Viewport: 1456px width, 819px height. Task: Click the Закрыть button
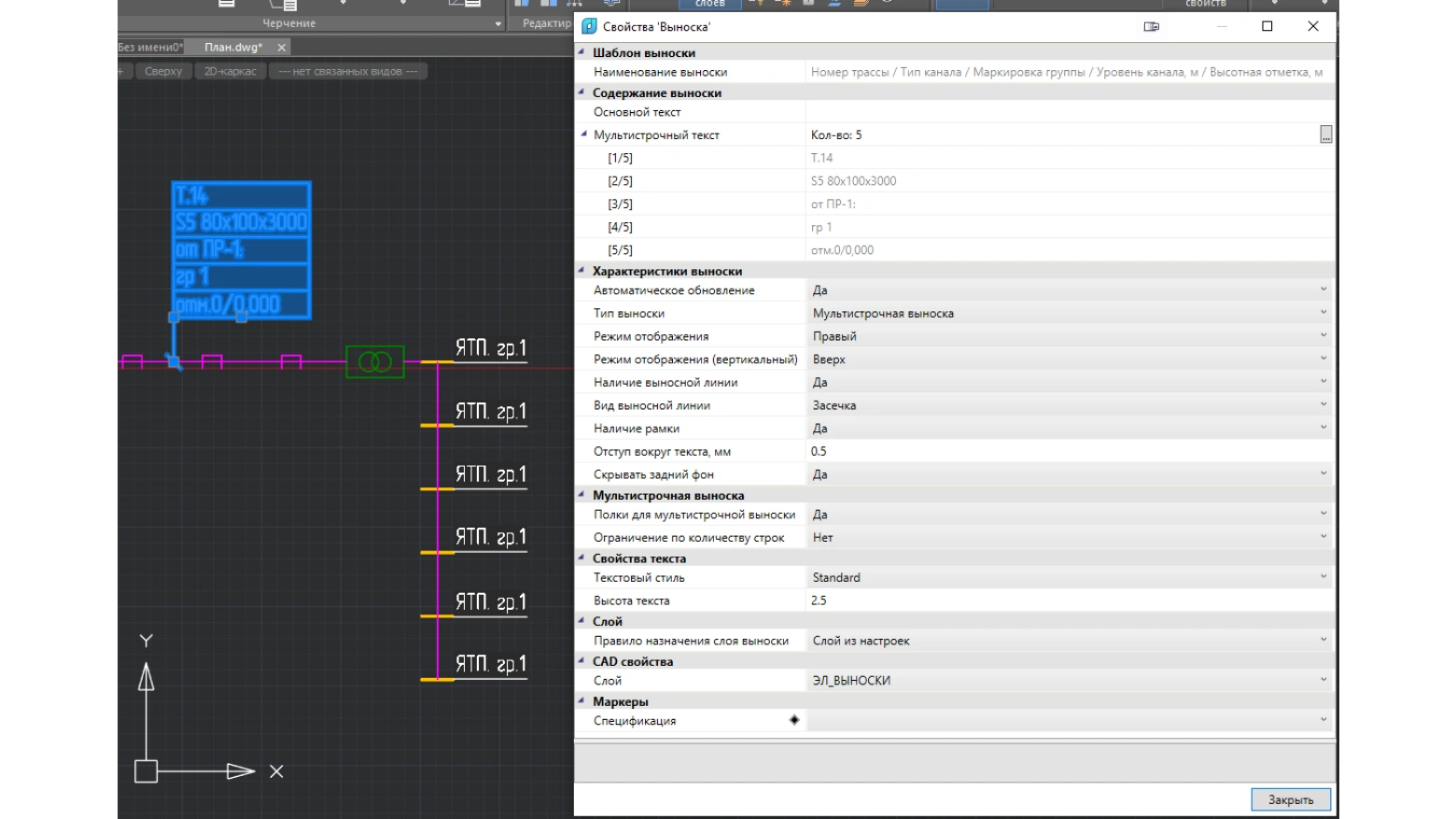click(1291, 799)
